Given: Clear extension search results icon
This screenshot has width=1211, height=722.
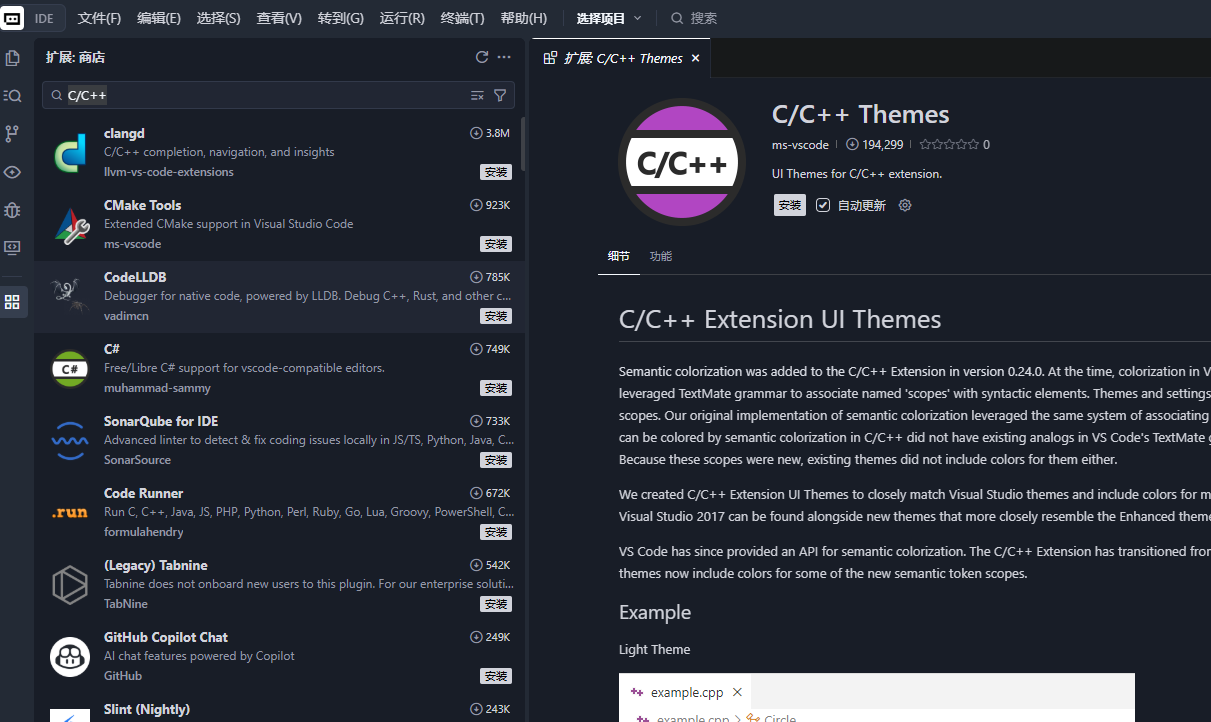Looking at the screenshot, I should (477, 95).
